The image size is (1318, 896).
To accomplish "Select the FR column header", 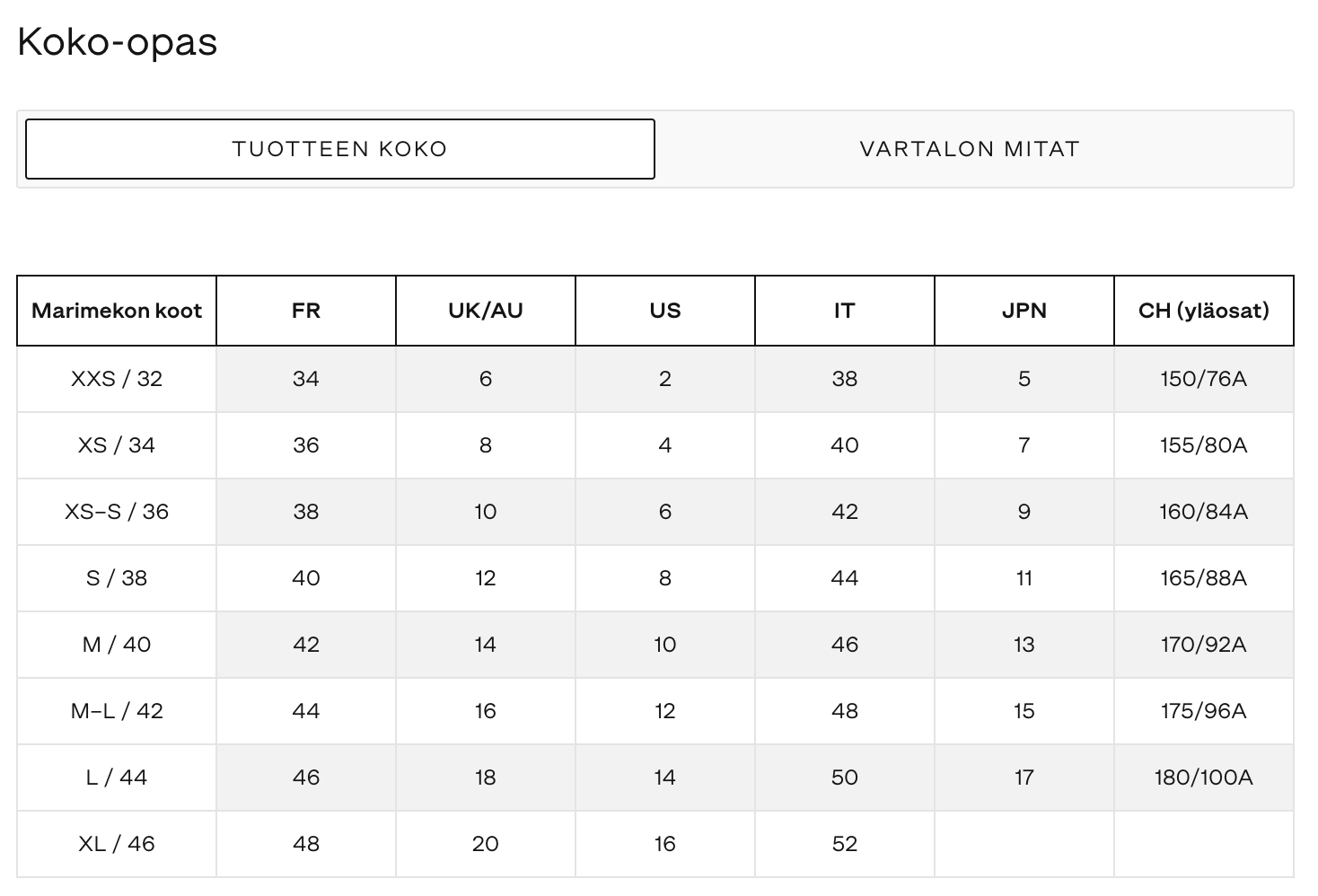I will (x=306, y=311).
